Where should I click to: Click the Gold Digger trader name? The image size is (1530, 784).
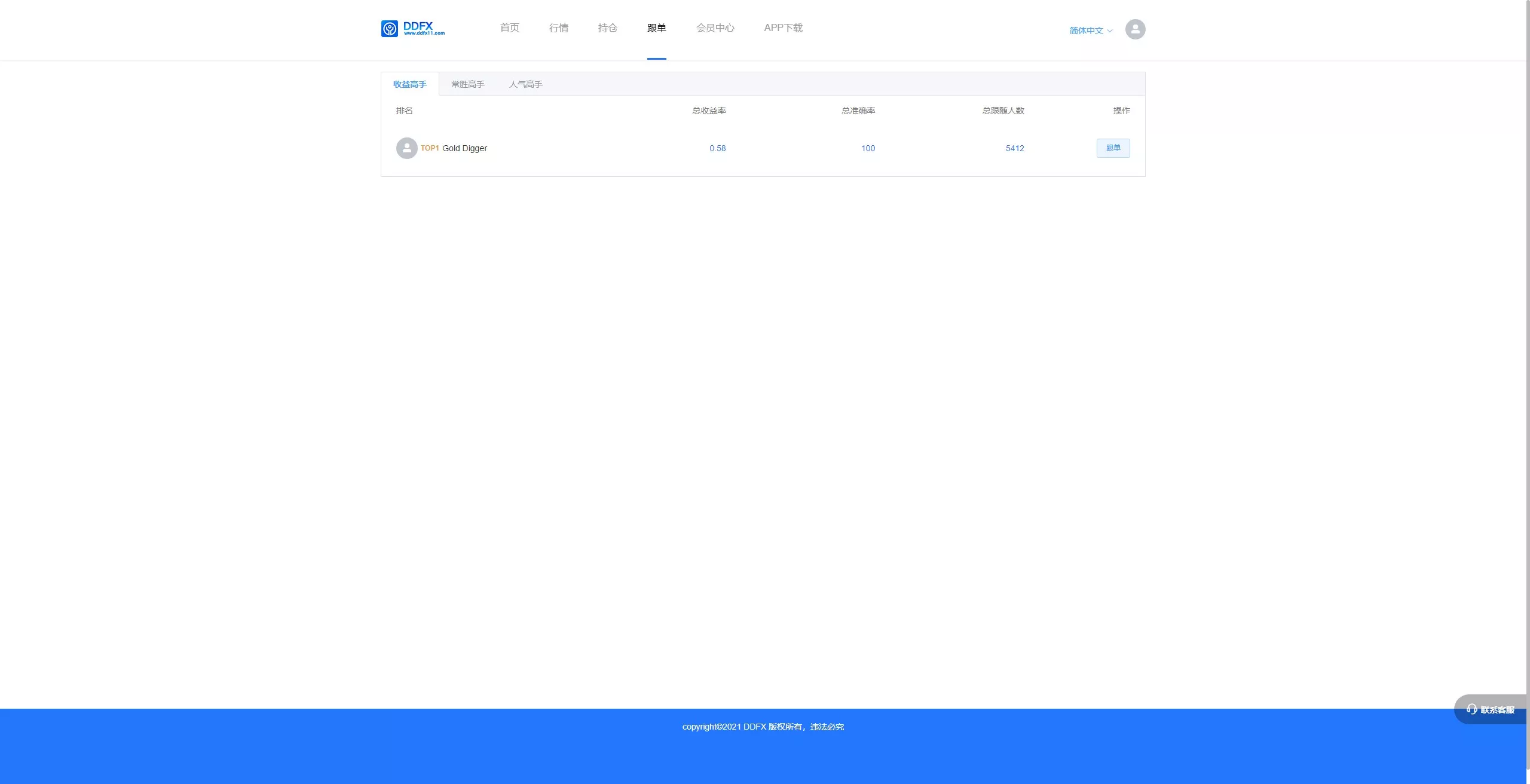click(464, 148)
